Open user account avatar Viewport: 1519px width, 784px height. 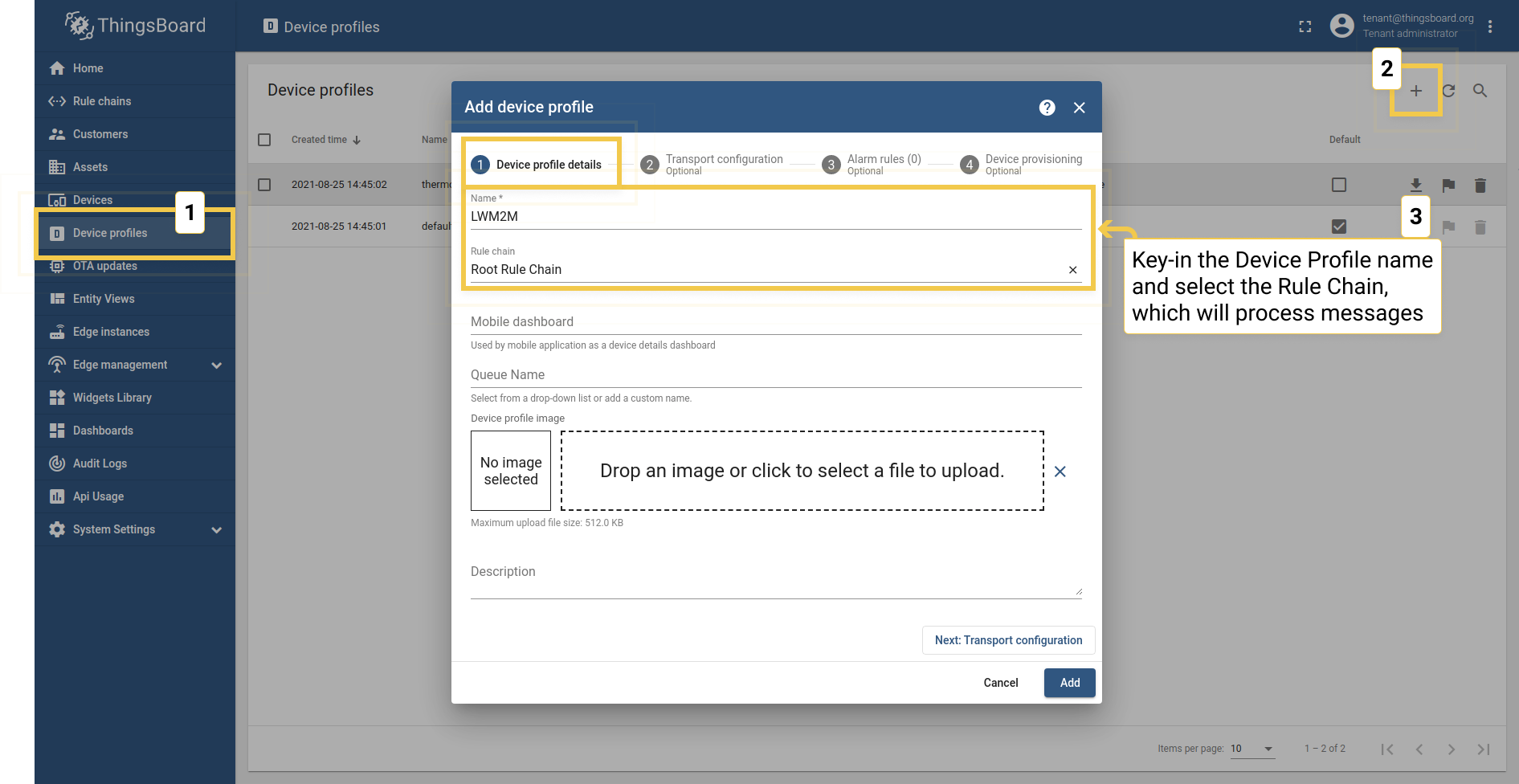(1341, 26)
